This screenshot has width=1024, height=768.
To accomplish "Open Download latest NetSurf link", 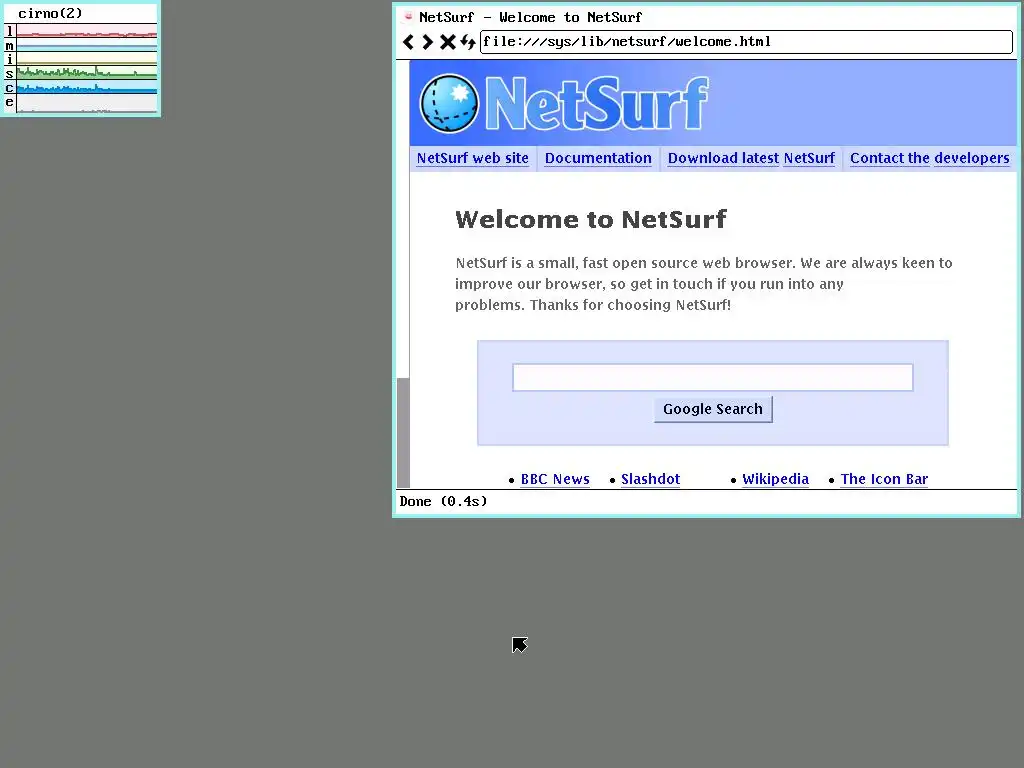I will tap(751, 158).
